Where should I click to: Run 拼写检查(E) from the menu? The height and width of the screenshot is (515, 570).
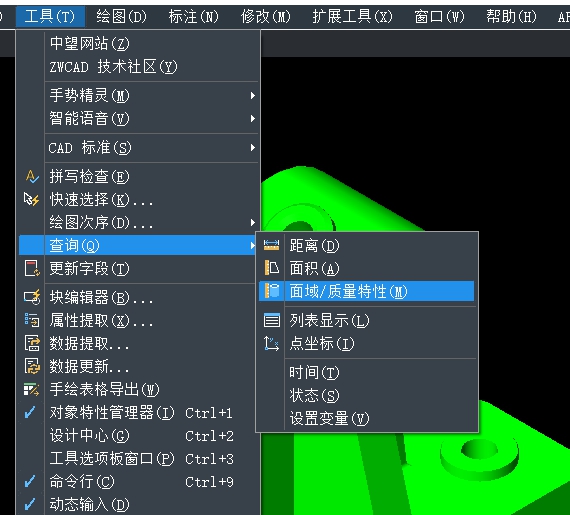(139, 177)
